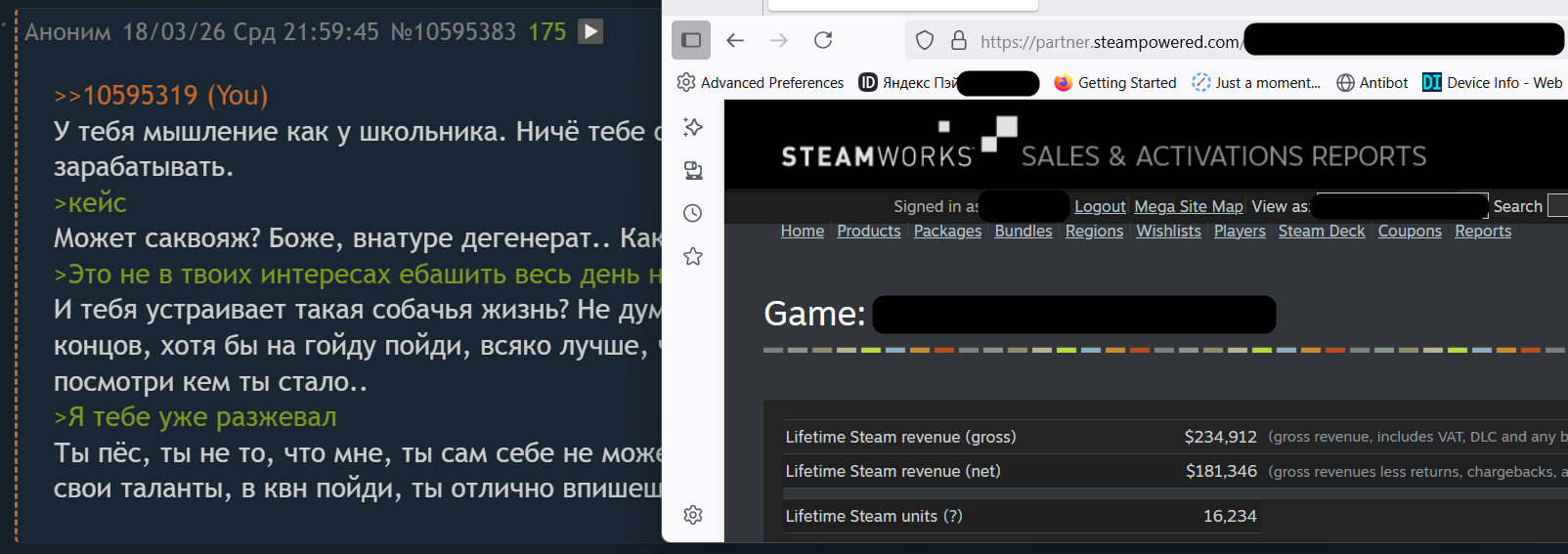1568x554 pixels.
Task: Open tracking protection shield icon
Action: click(x=925, y=40)
